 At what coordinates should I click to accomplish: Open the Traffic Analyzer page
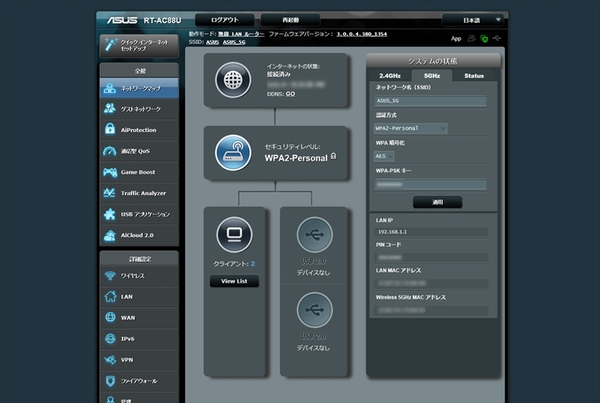pyautogui.click(x=139, y=193)
